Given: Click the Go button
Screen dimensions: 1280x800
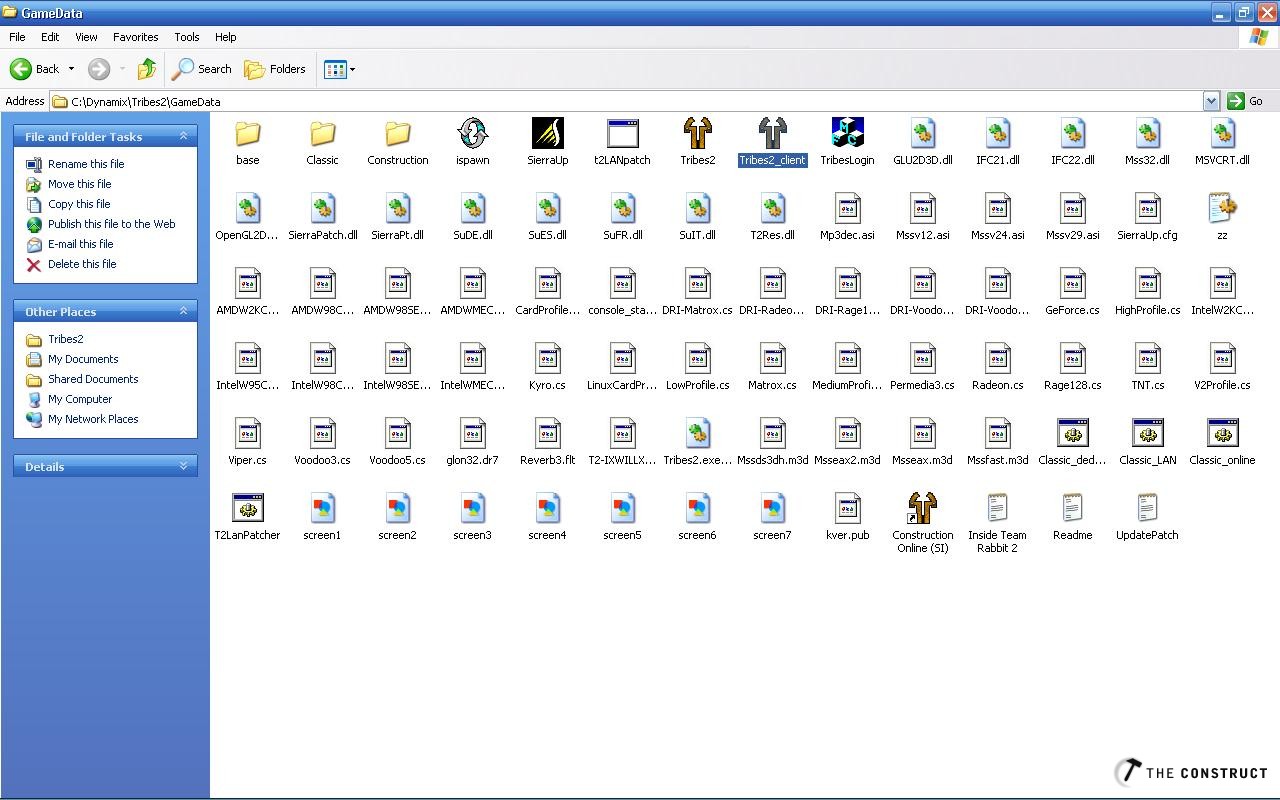Looking at the screenshot, I should [1246, 101].
